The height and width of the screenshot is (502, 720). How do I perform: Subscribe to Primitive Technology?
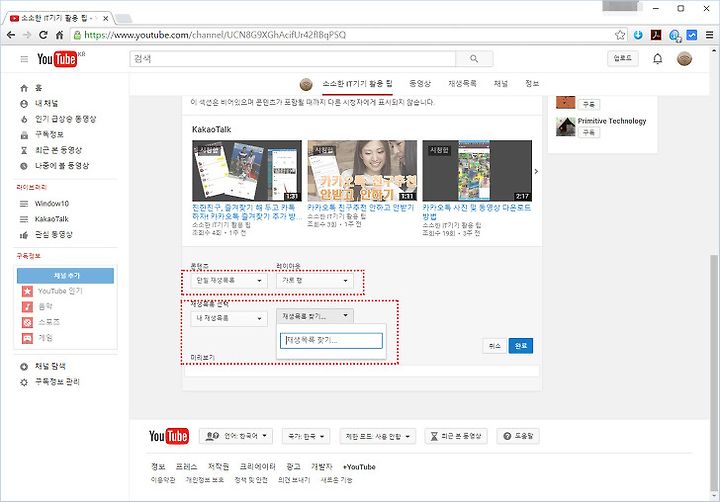pos(589,132)
